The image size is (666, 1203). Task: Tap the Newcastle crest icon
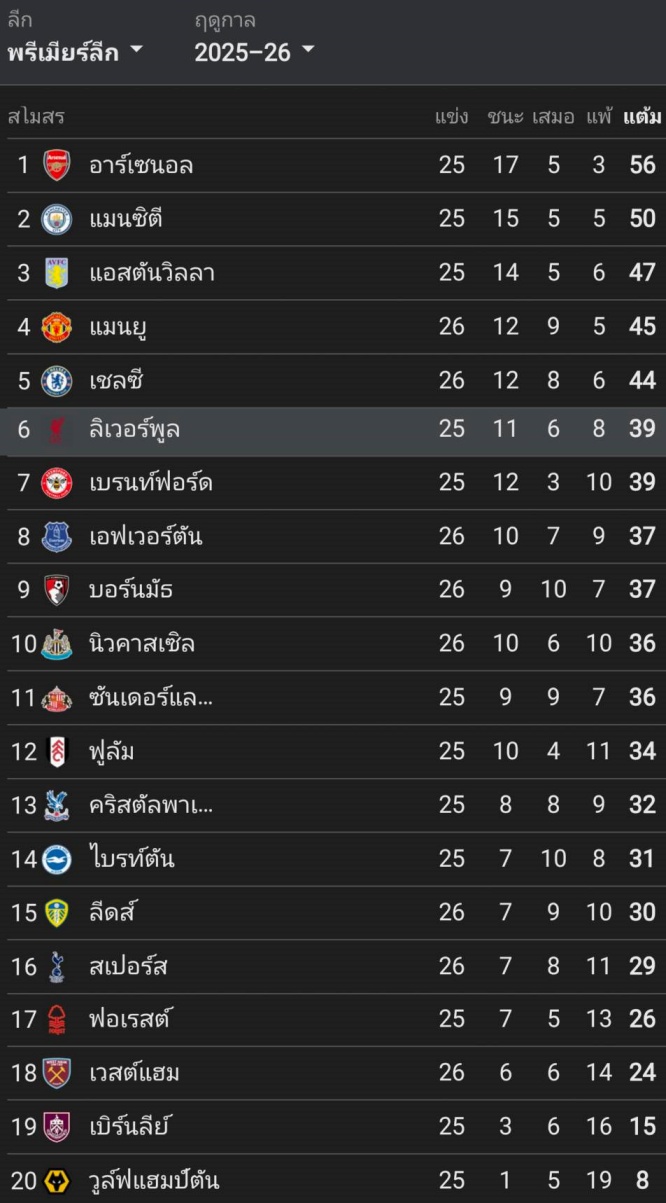(x=57, y=644)
